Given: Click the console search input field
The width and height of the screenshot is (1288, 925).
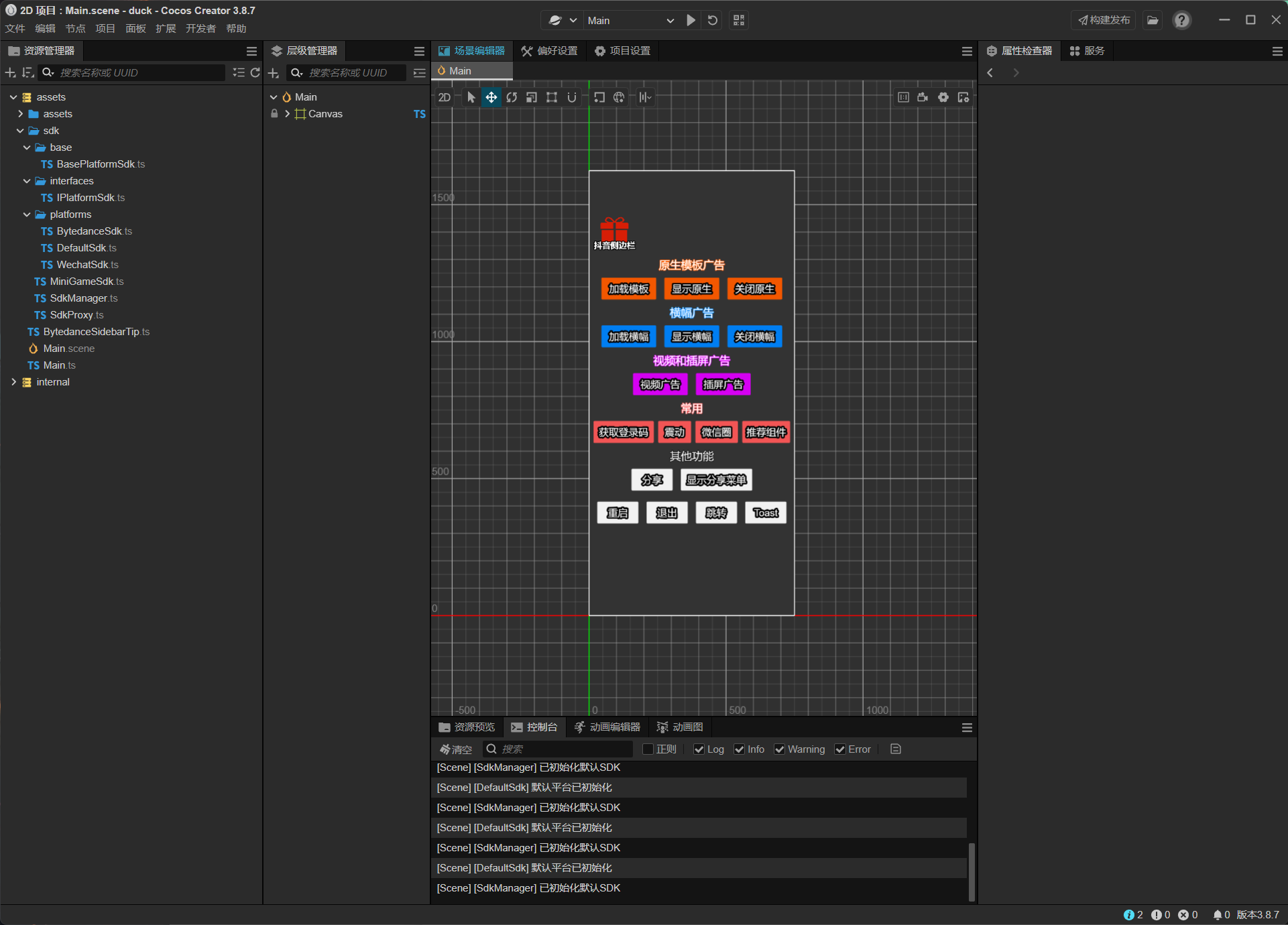Looking at the screenshot, I should 563,749.
